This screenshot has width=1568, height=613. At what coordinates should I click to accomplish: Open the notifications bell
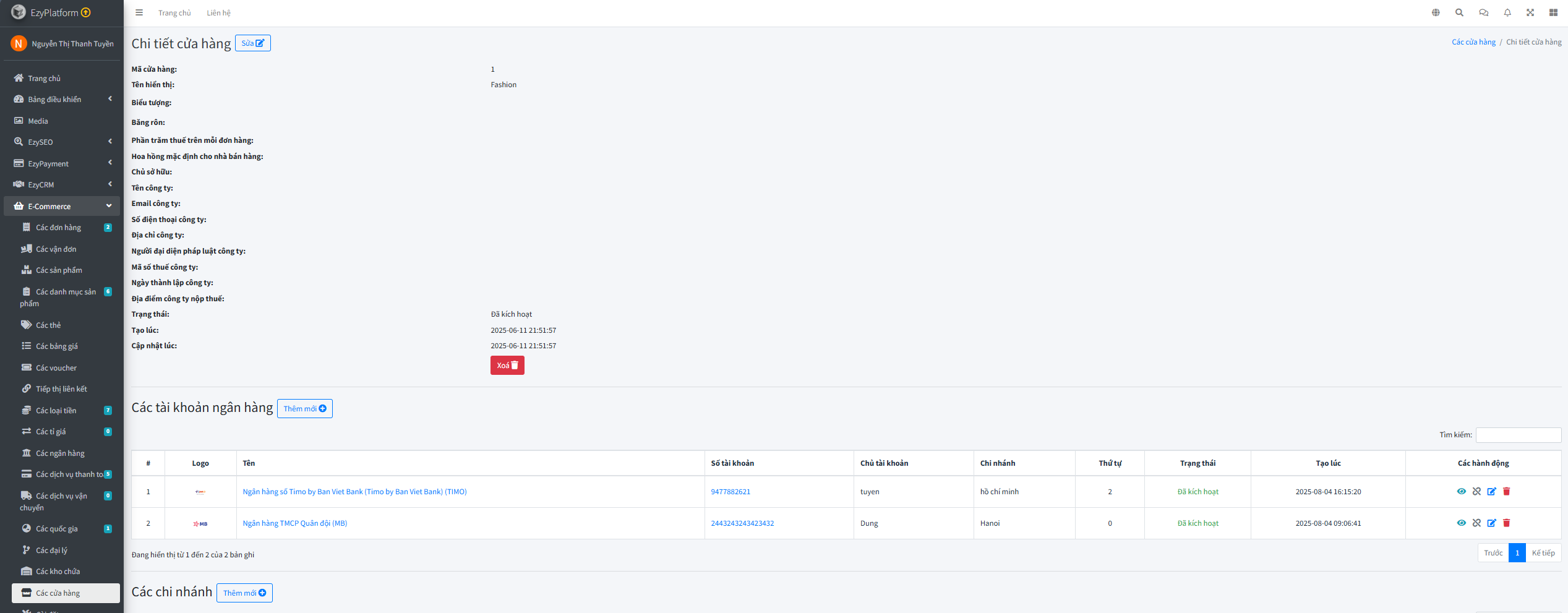(1507, 12)
